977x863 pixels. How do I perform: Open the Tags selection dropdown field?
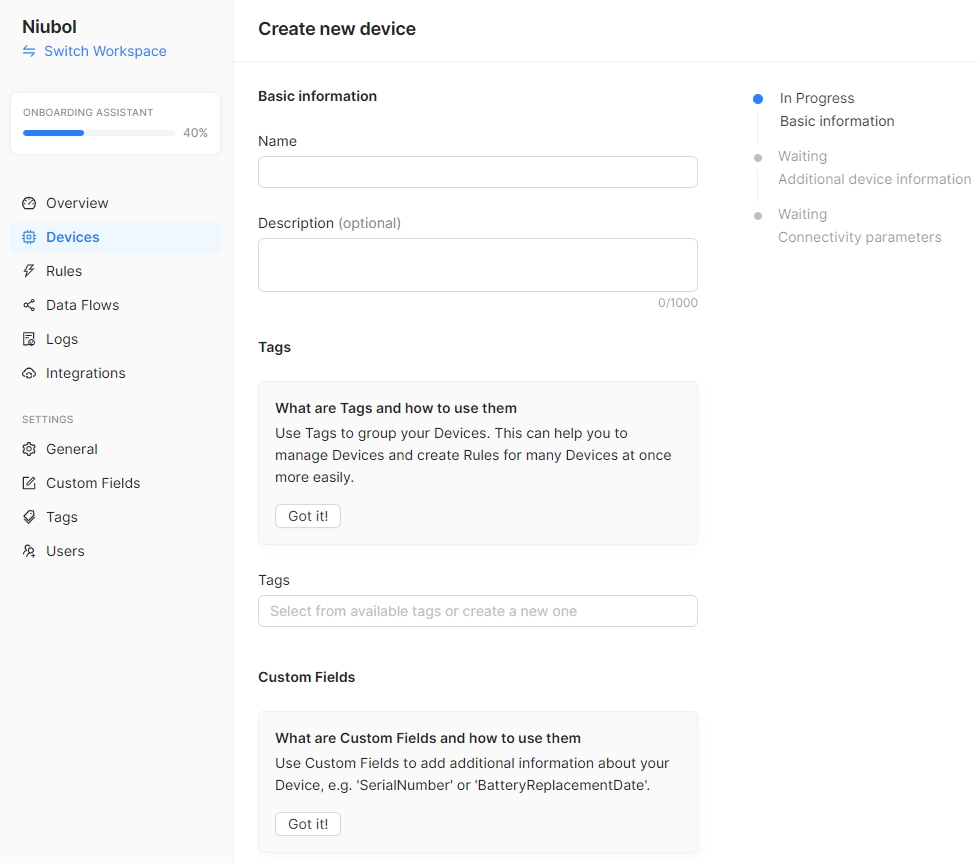(x=477, y=611)
